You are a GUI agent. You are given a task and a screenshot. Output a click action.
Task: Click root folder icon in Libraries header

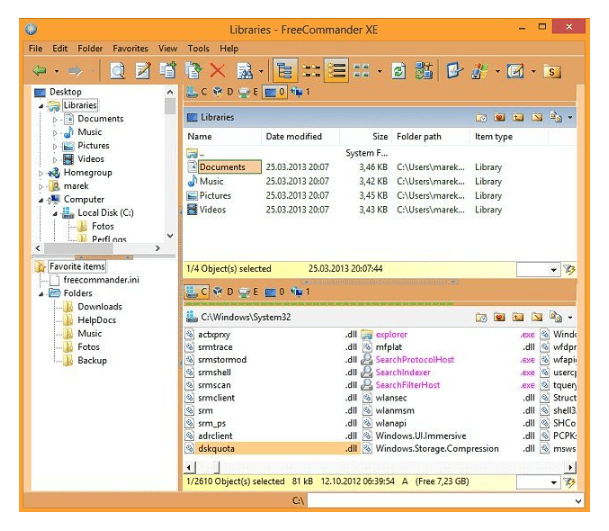537,117
